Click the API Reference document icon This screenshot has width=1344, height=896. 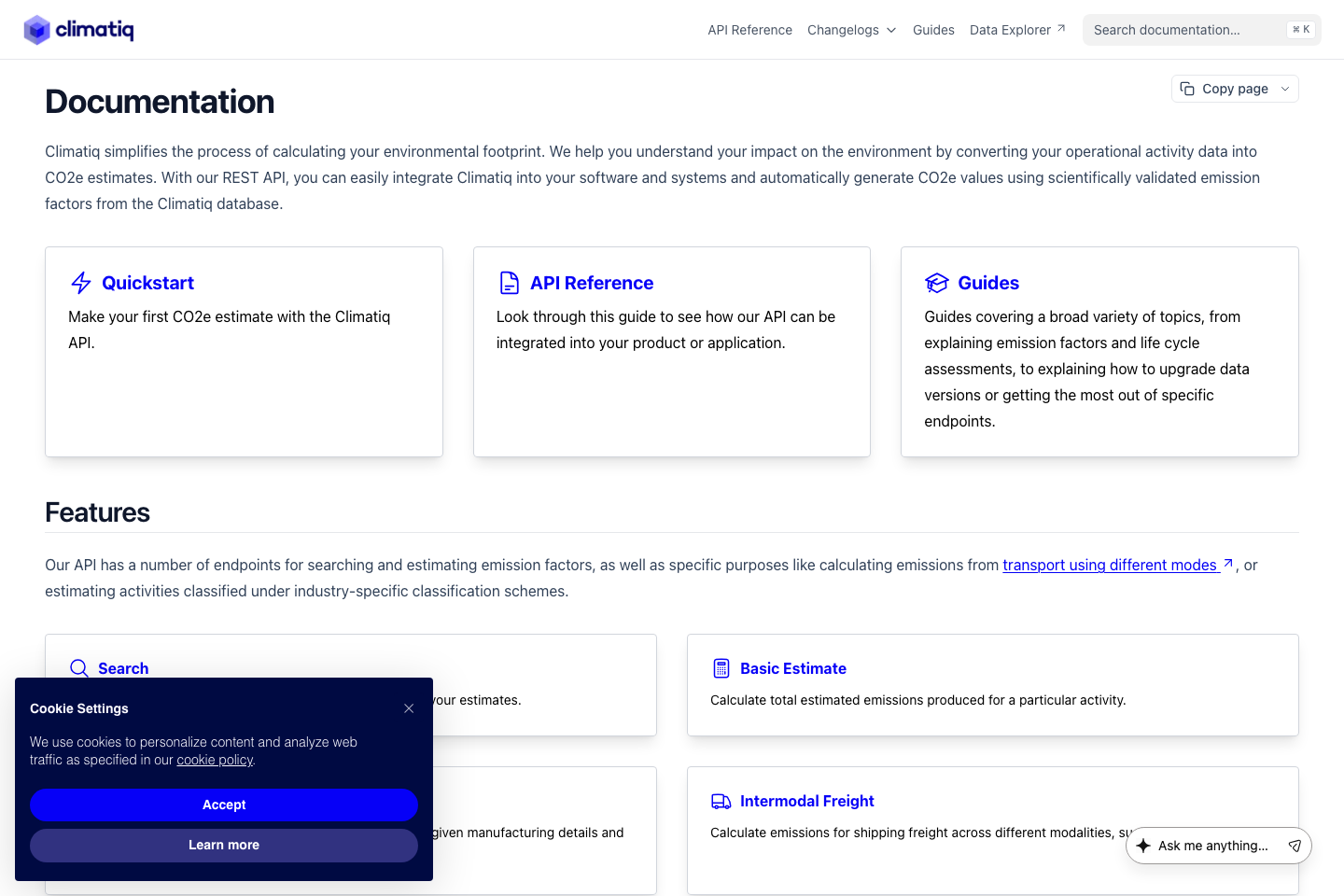tap(509, 282)
